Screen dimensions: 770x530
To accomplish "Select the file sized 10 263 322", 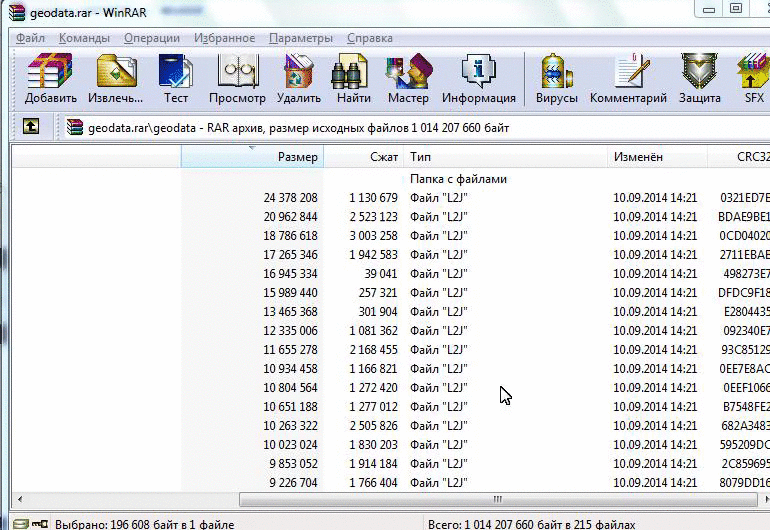I will 391,425.
